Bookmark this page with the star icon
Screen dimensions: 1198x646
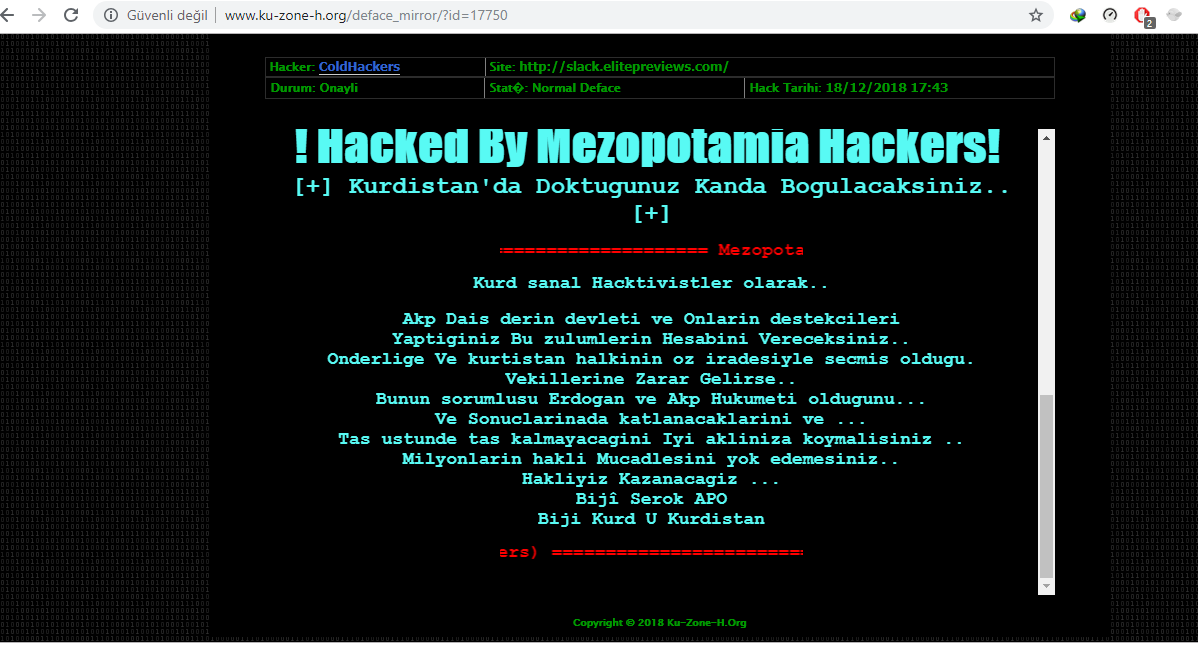[x=1036, y=15]
